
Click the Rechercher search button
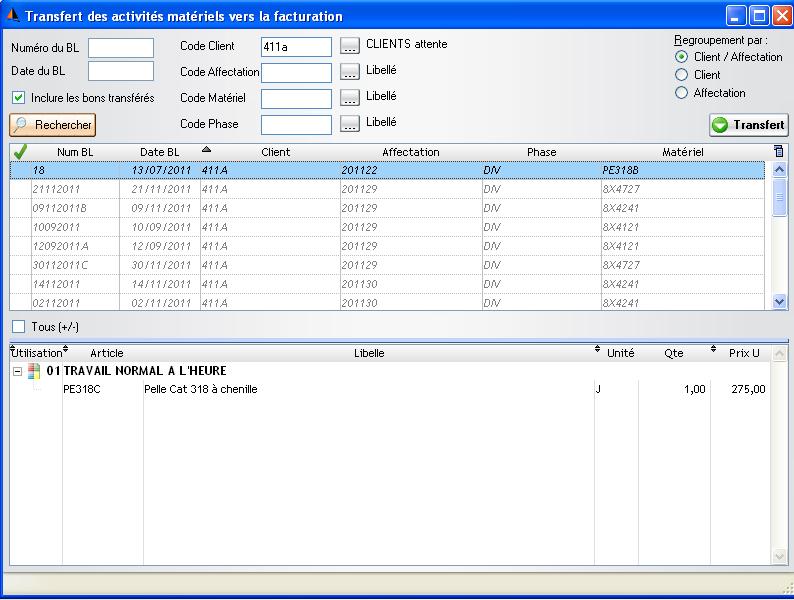coord(53,125)
